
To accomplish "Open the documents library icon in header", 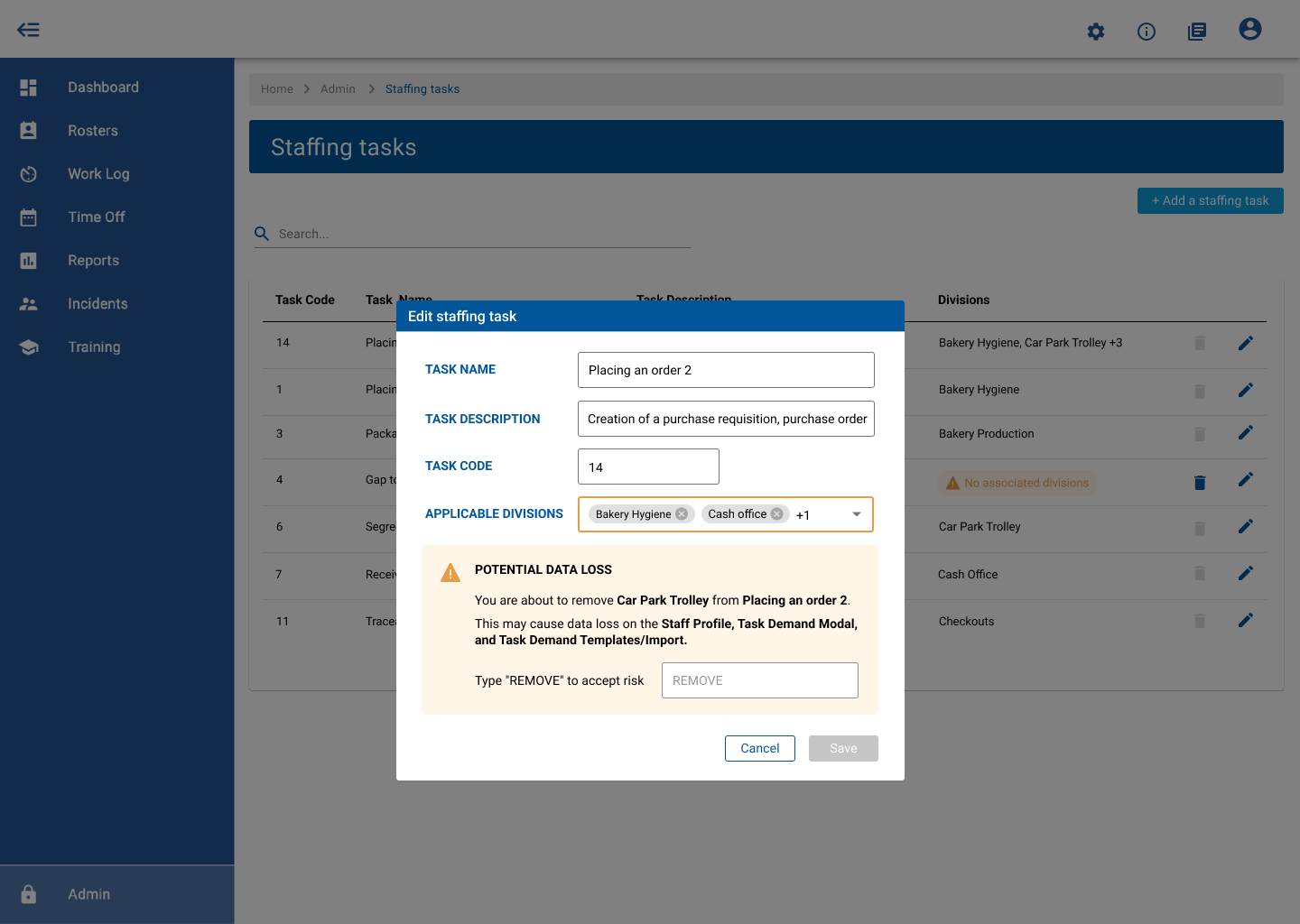I will (1197, 32).
